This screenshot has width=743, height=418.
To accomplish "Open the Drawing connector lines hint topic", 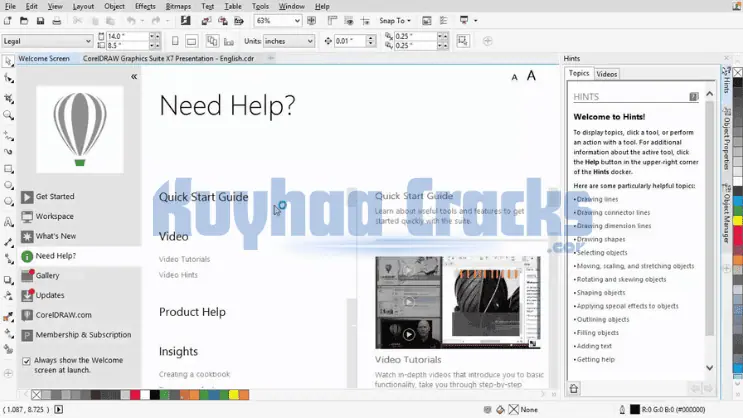I will [x=613, y=213].
